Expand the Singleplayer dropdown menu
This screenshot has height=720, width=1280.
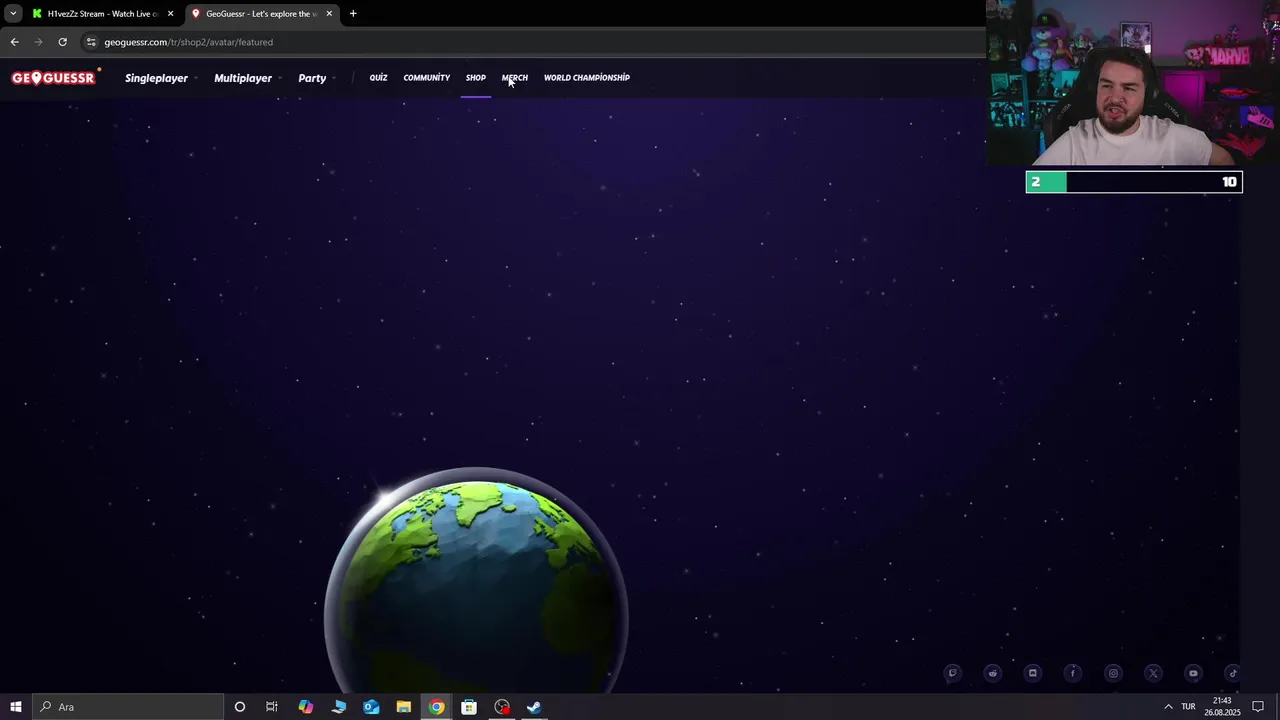[x=160, y=78]
